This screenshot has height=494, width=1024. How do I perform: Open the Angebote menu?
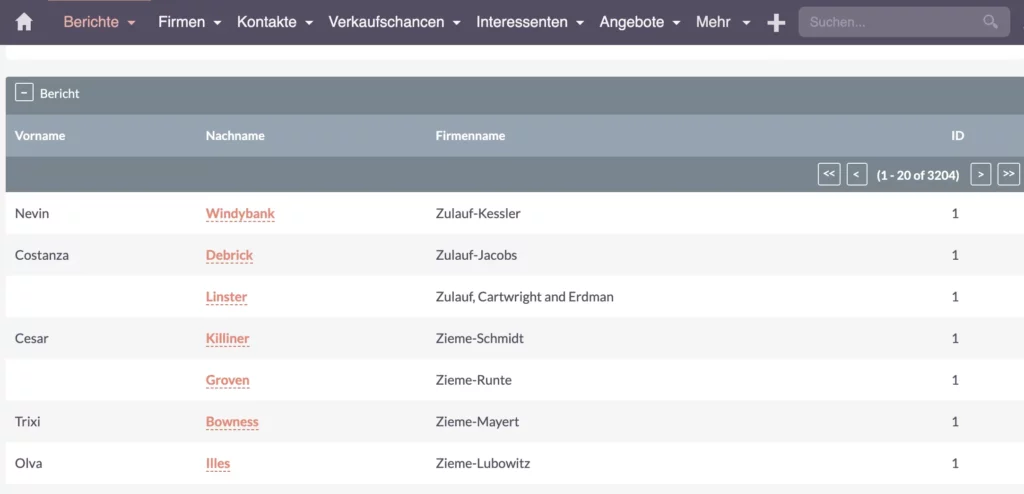(640, 22)
